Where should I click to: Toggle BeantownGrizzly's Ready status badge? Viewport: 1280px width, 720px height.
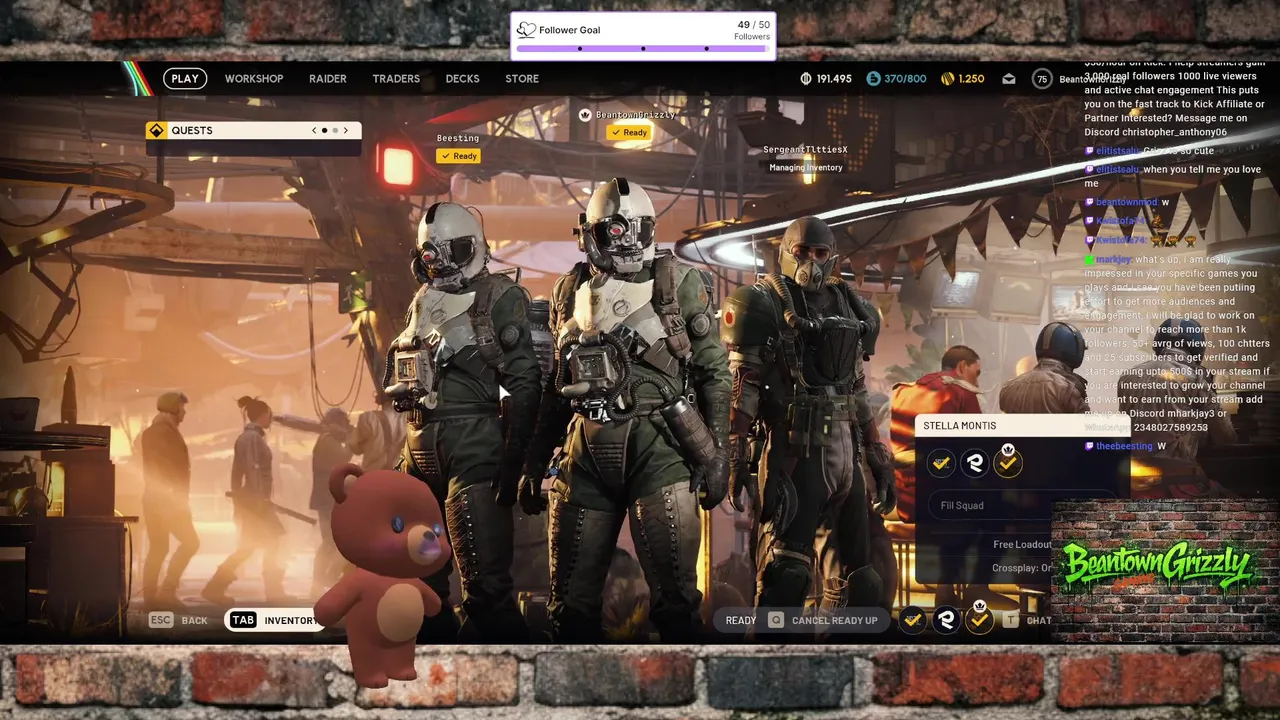click(x=628, y=132)
